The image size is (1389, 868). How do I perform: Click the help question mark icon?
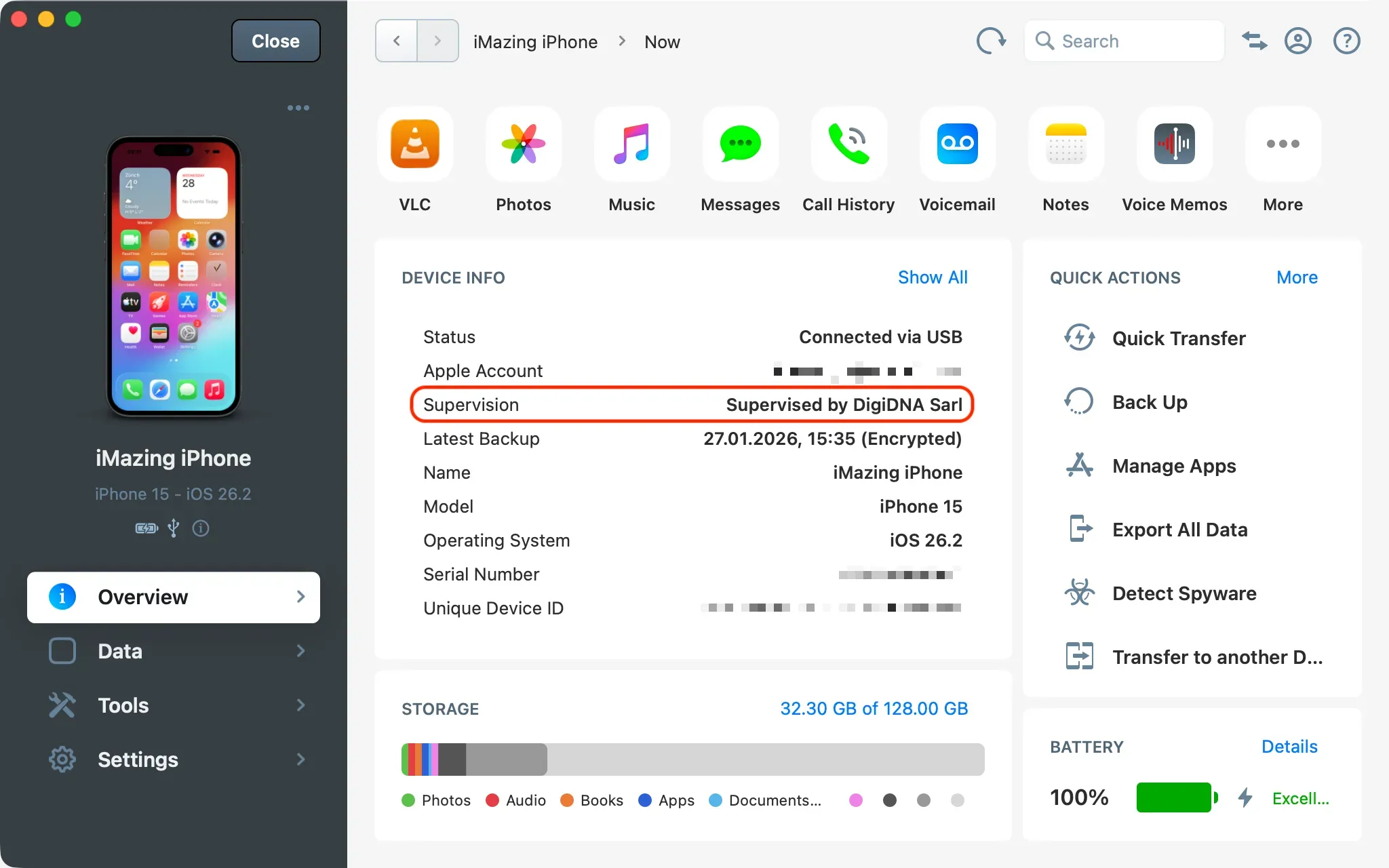pos(1346,41)
